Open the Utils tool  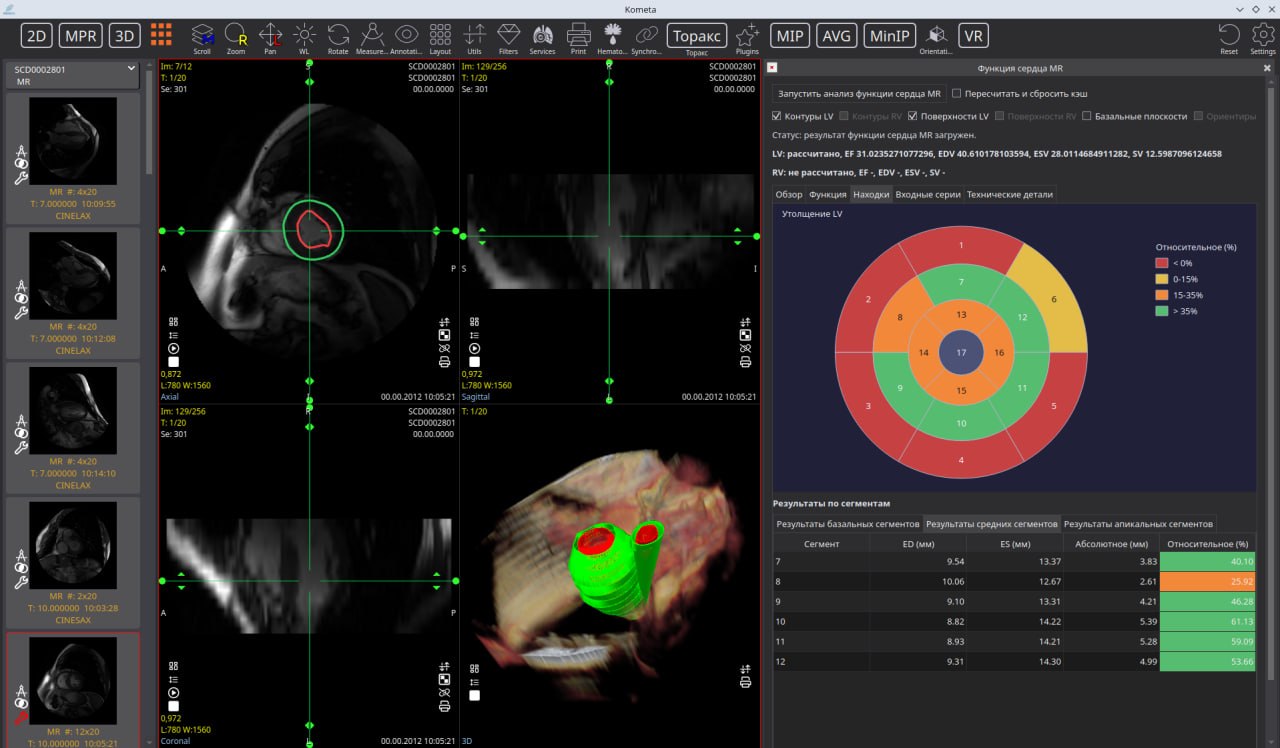(x=475, y=36)
